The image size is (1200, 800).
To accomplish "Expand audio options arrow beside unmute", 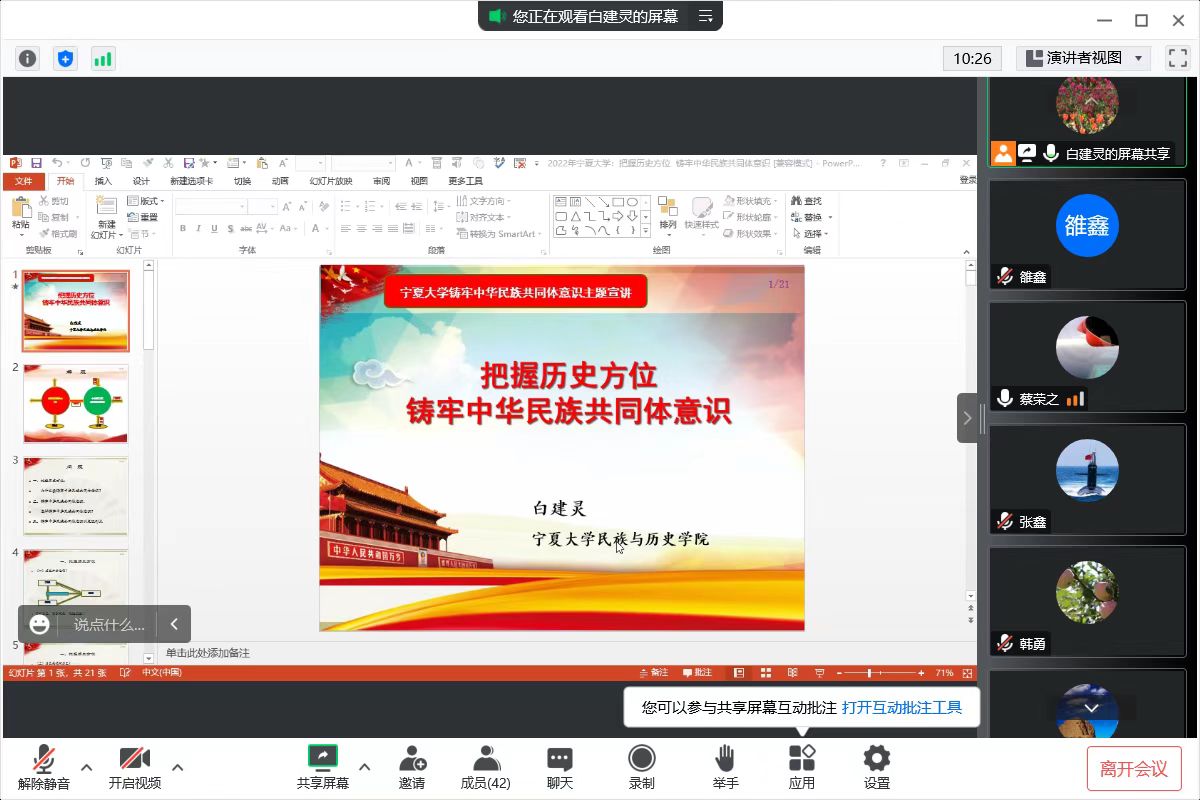I will click(86, 767).
